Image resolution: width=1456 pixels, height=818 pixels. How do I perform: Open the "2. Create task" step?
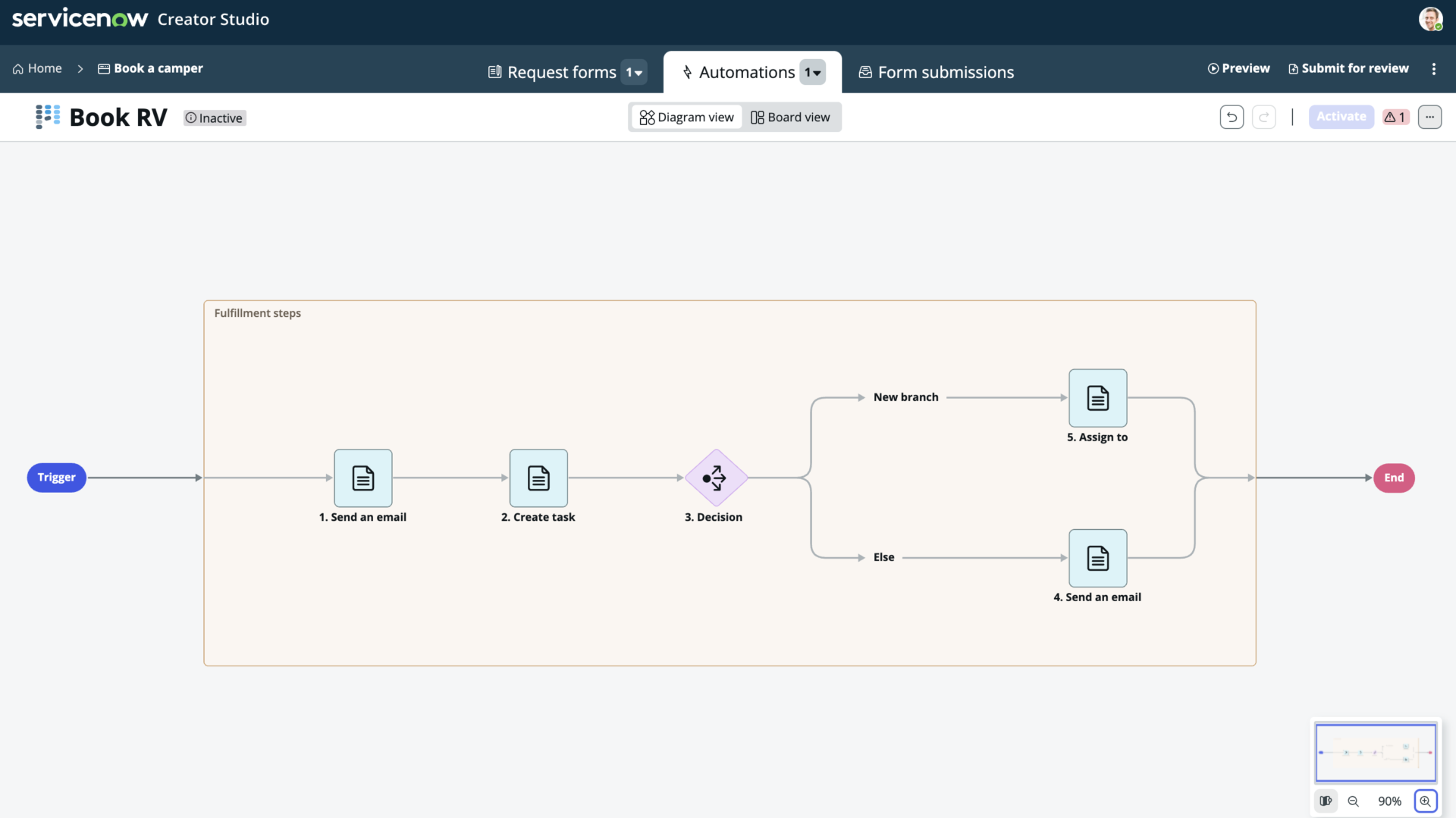pos(538,478)
